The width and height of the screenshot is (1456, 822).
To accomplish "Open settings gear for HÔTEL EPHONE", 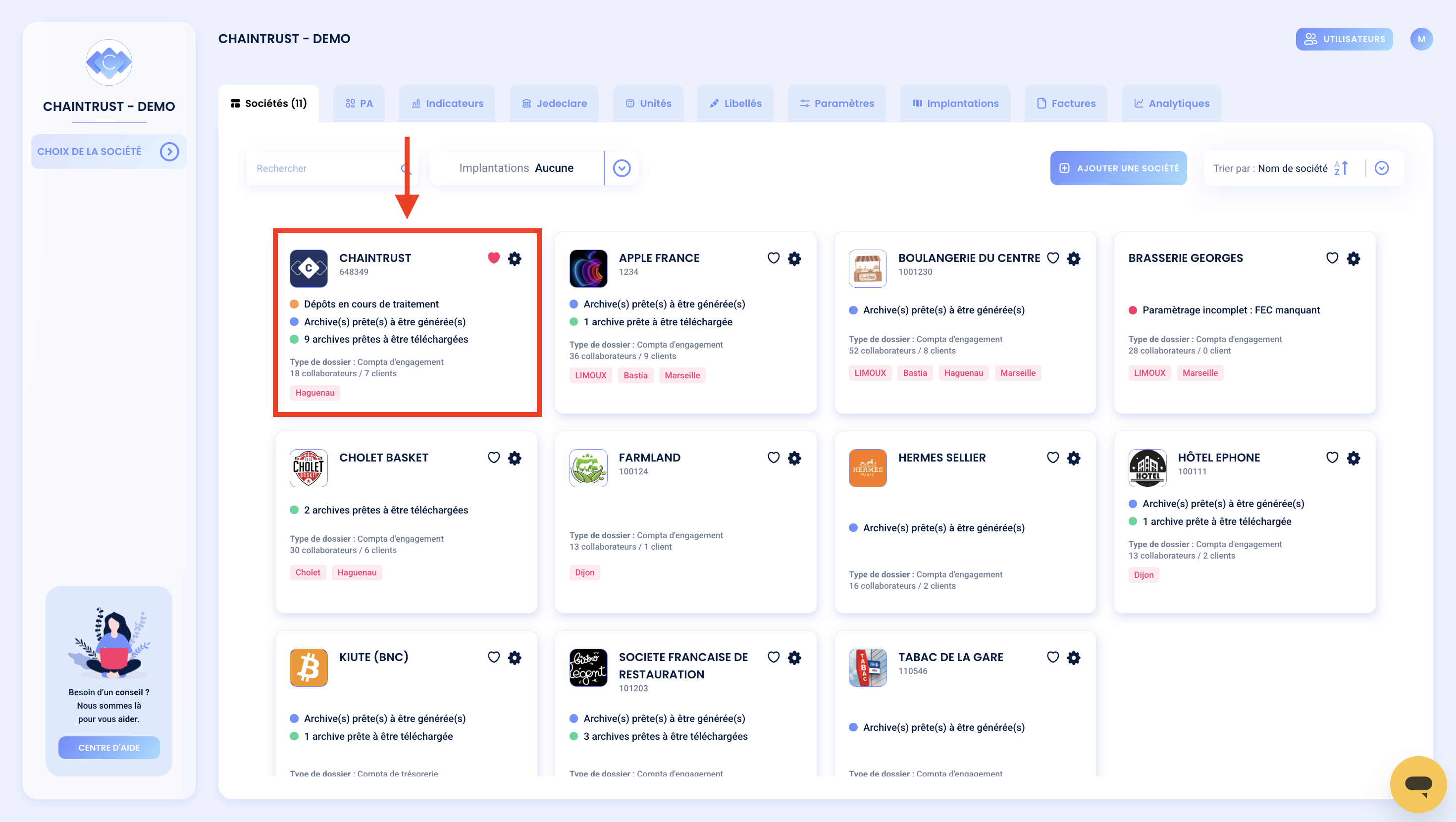I will (x=1353, y=458).
